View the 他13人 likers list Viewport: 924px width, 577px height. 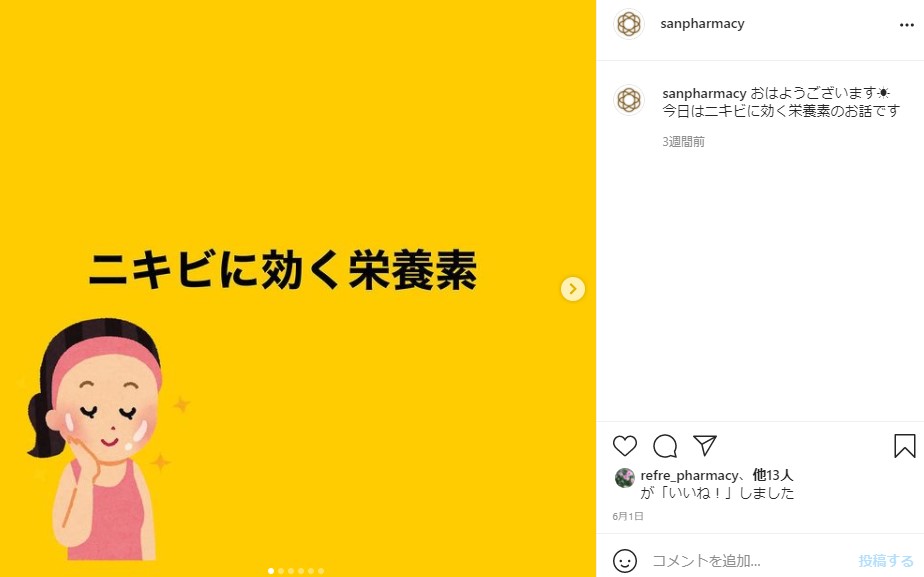click(x=773, y=475)
